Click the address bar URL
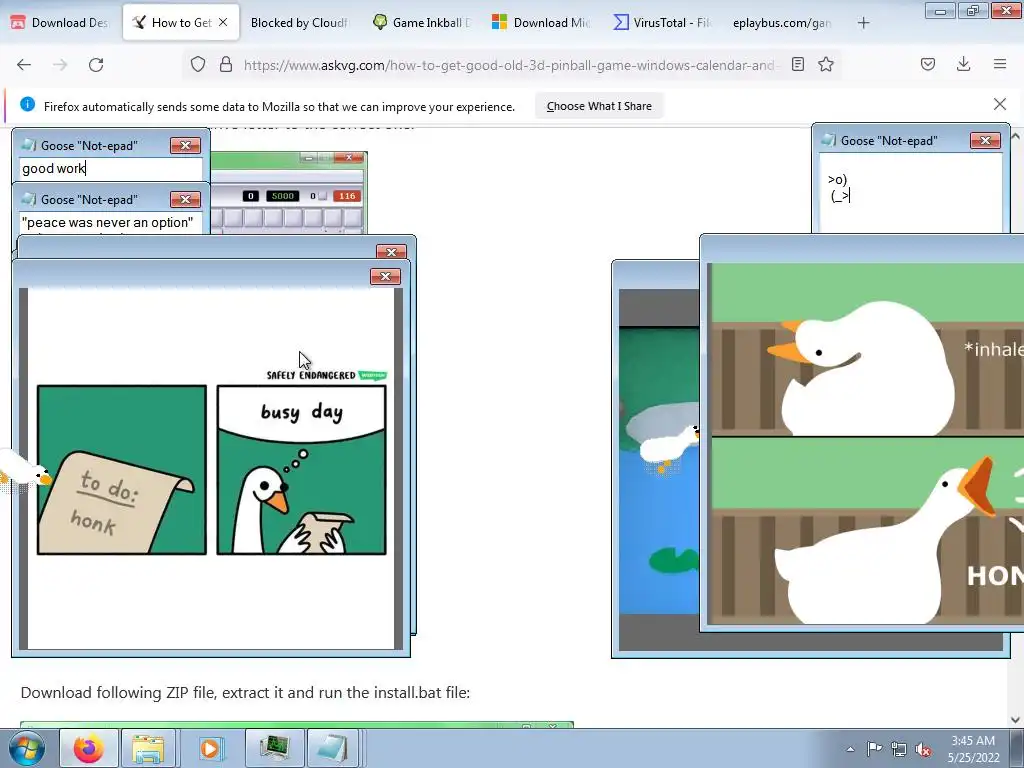Screen dimensions: 1024x768 point(511,65)
